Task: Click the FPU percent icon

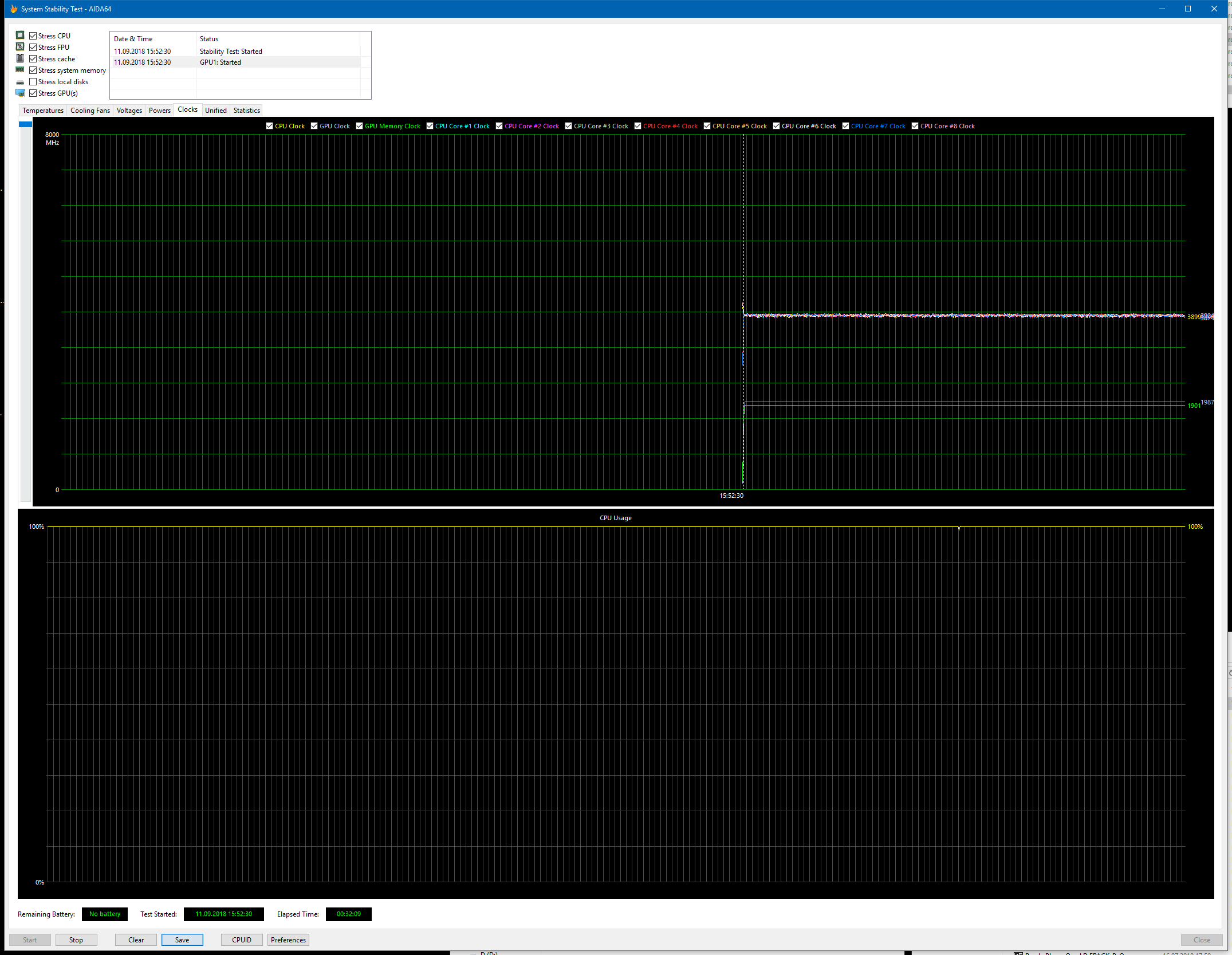Action: click(20, 47)
